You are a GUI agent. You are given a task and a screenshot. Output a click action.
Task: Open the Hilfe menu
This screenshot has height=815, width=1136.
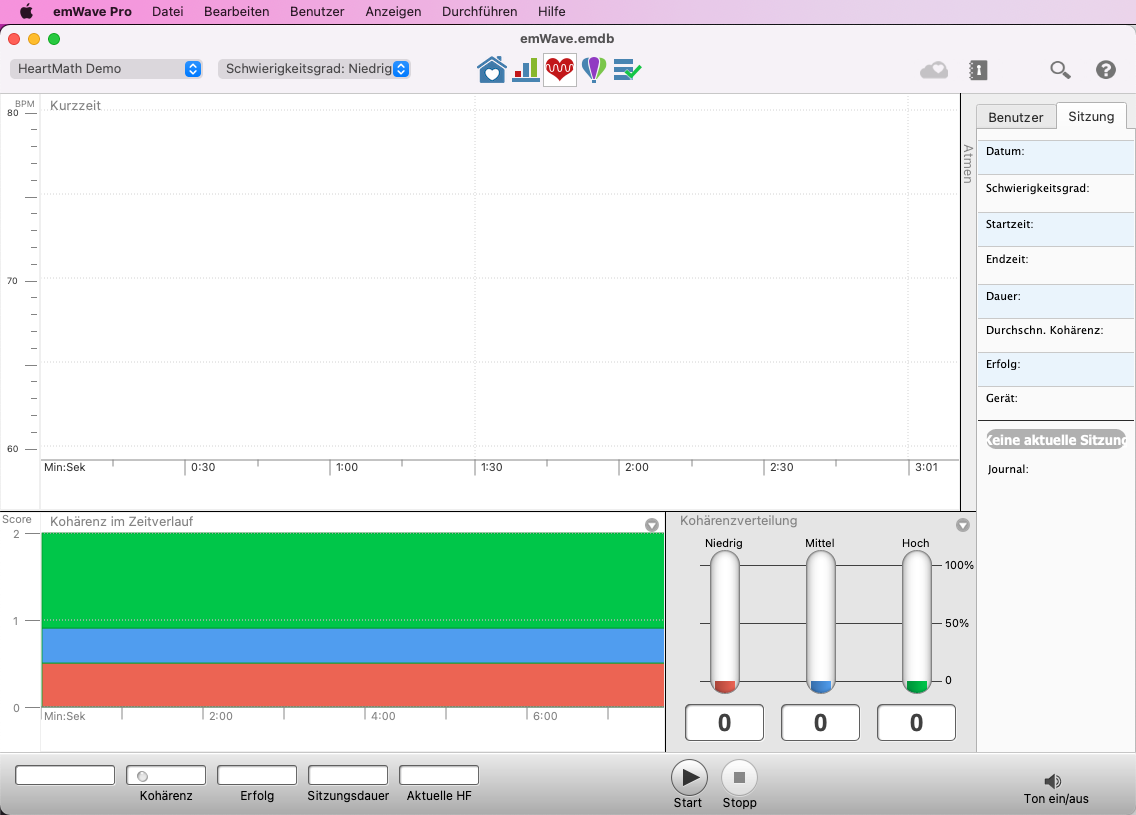[x=551, y=12]
